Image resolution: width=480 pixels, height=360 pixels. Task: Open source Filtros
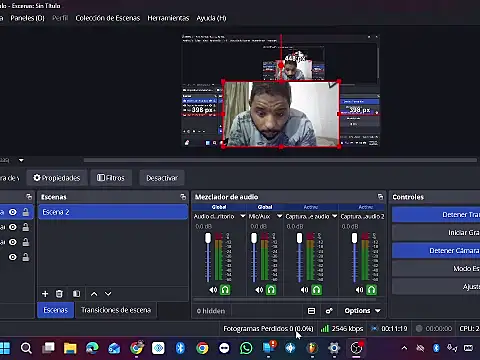[111, 178]
